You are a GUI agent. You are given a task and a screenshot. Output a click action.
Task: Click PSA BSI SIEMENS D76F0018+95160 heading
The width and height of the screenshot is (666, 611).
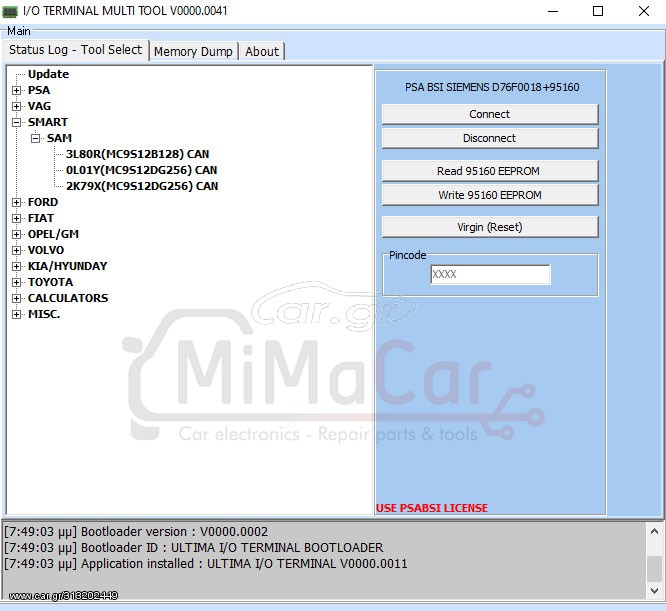[492, 87]
